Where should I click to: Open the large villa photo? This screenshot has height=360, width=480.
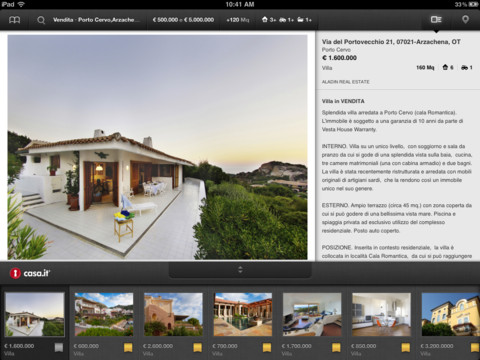point(157,147)
